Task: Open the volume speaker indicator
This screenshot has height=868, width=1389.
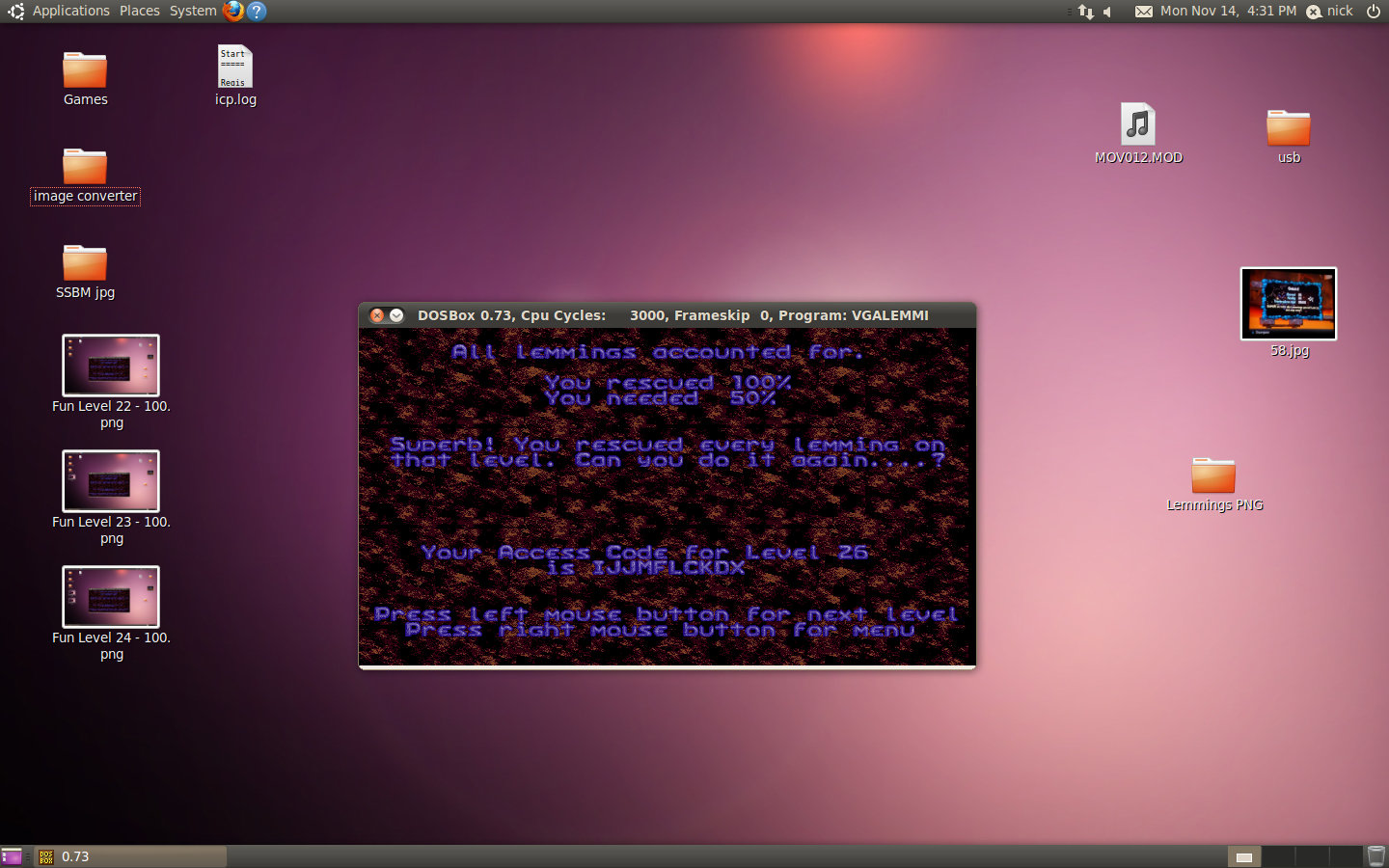Action: coord(1108,12)
